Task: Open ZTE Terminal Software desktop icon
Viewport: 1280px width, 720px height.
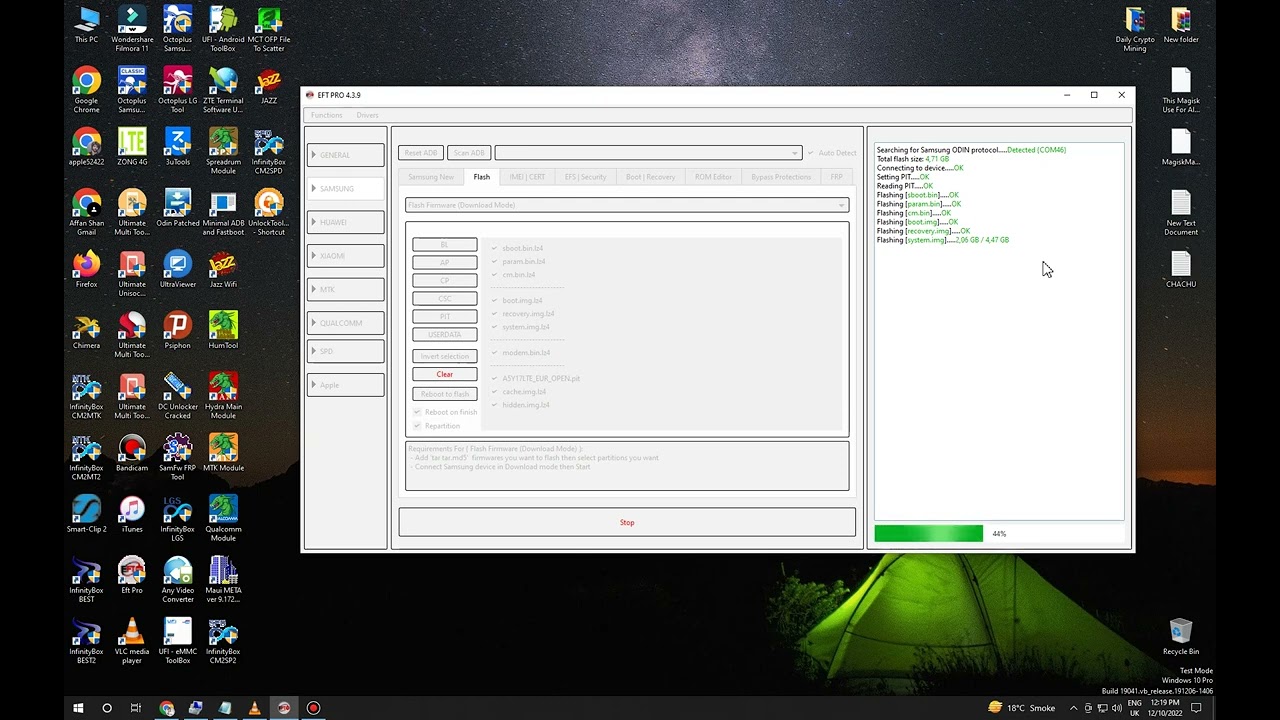Action: point(223,90)
